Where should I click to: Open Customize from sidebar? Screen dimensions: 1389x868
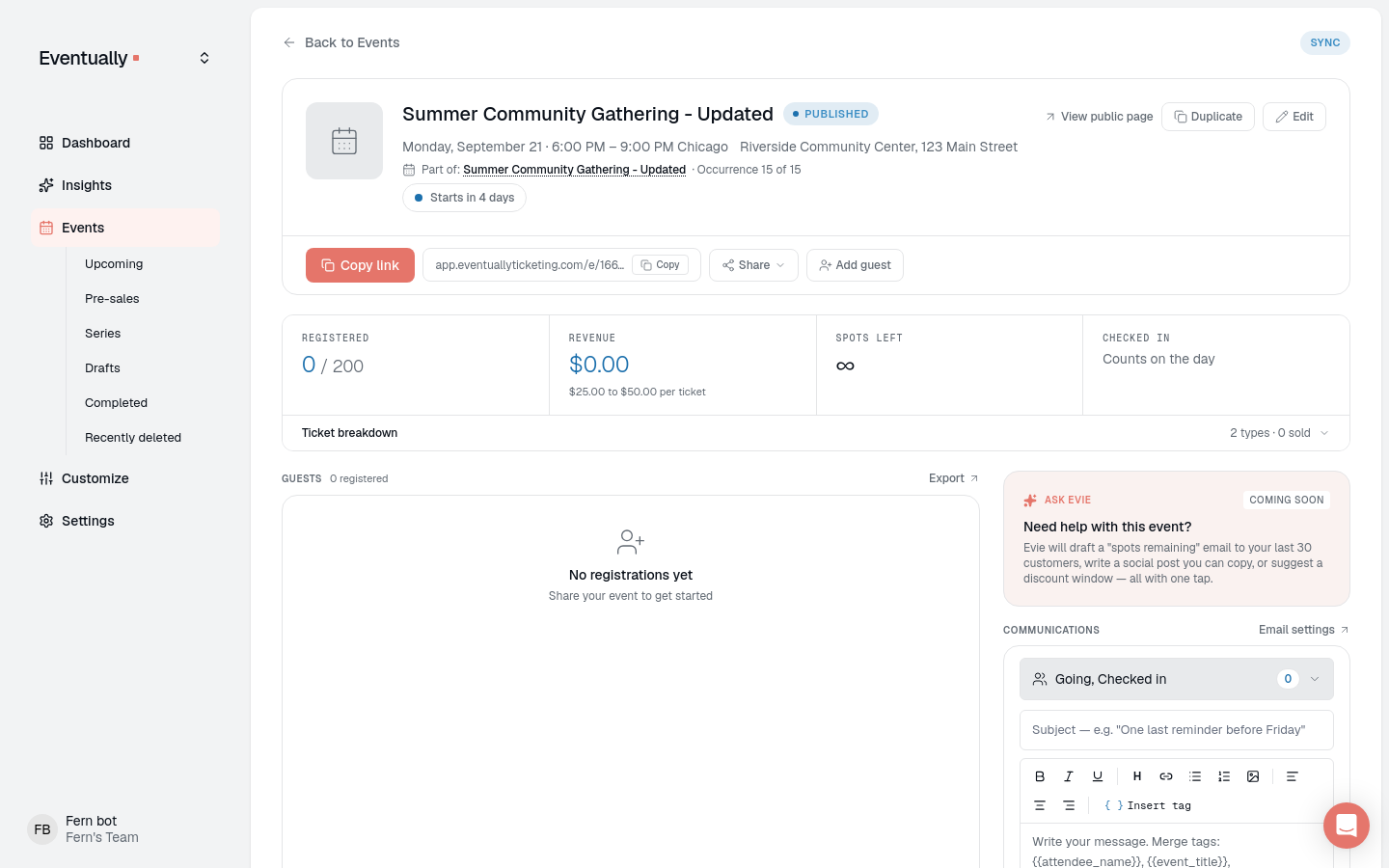[x=125, y=478]
